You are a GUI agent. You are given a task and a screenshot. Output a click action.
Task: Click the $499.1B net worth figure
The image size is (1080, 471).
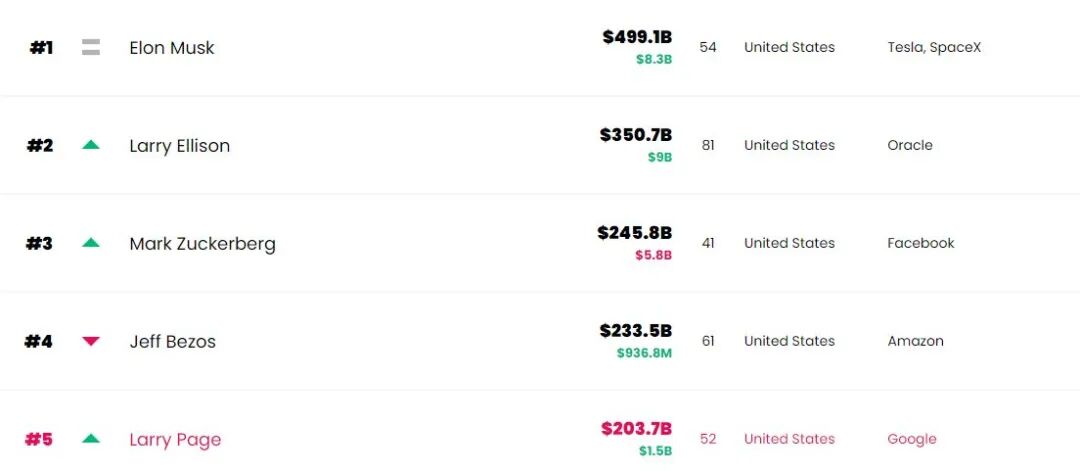pyautogui.click(x=637, y=37)
